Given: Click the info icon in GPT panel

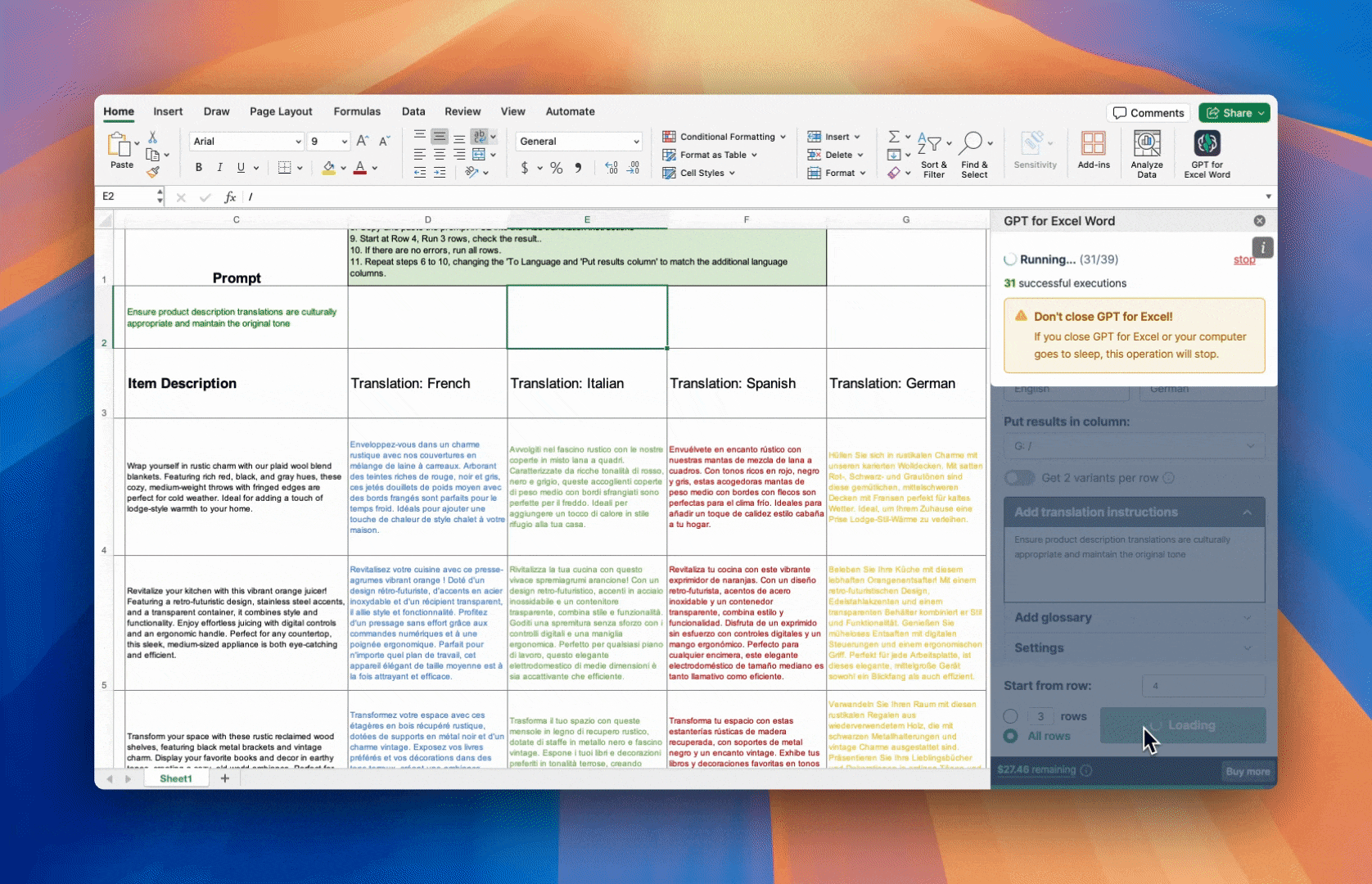Looking at the screenshot, I should 1262,247.
